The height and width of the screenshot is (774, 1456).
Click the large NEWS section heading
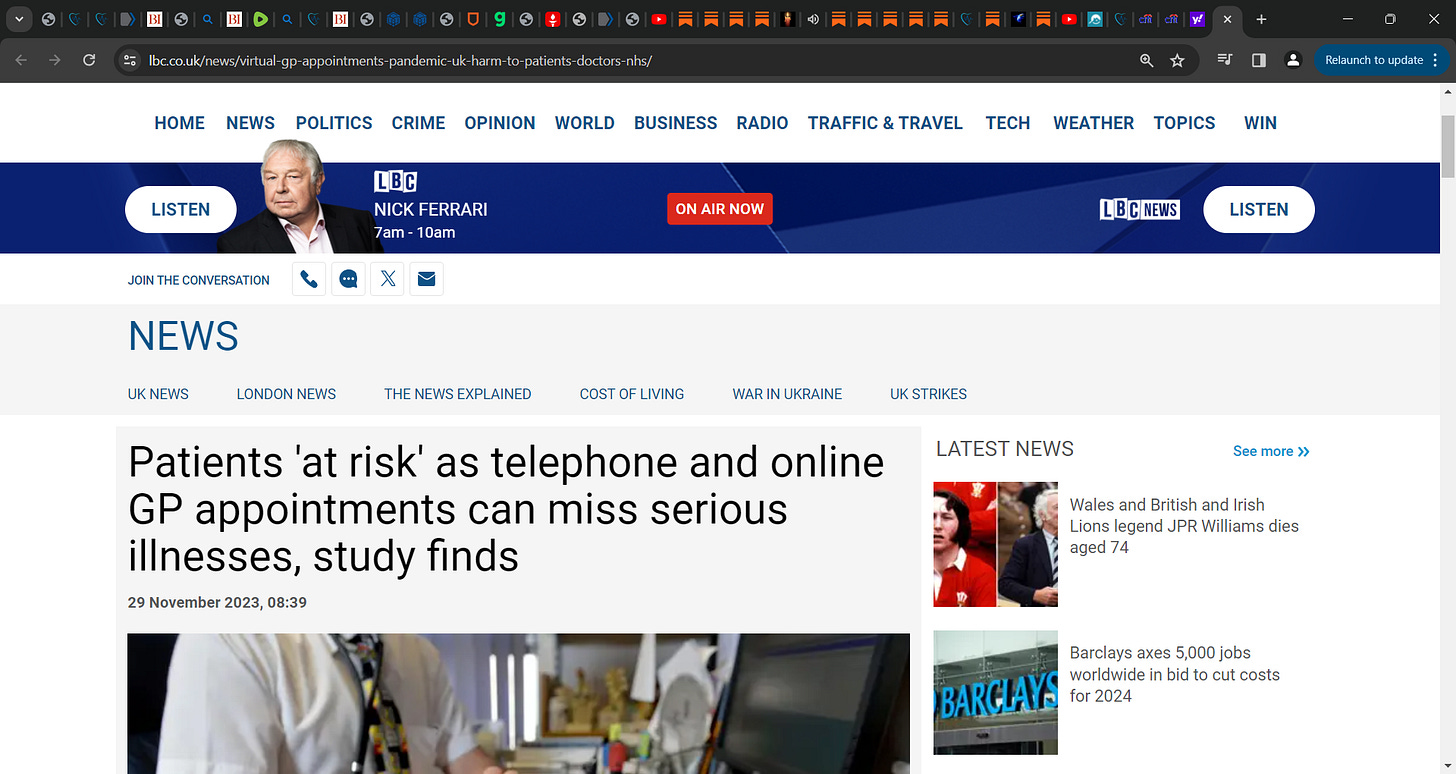(183, 336)
